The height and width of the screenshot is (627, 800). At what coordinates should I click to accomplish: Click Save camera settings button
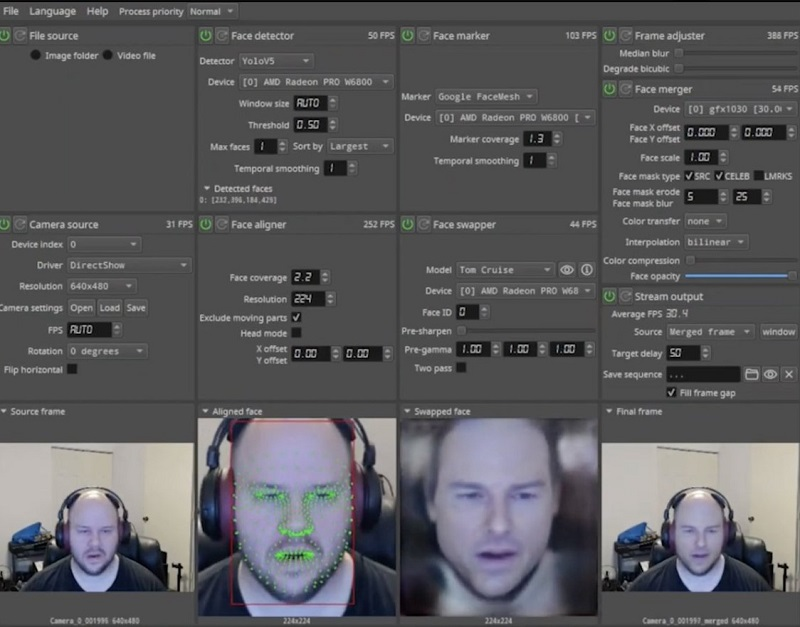click(x=136, y=308)
